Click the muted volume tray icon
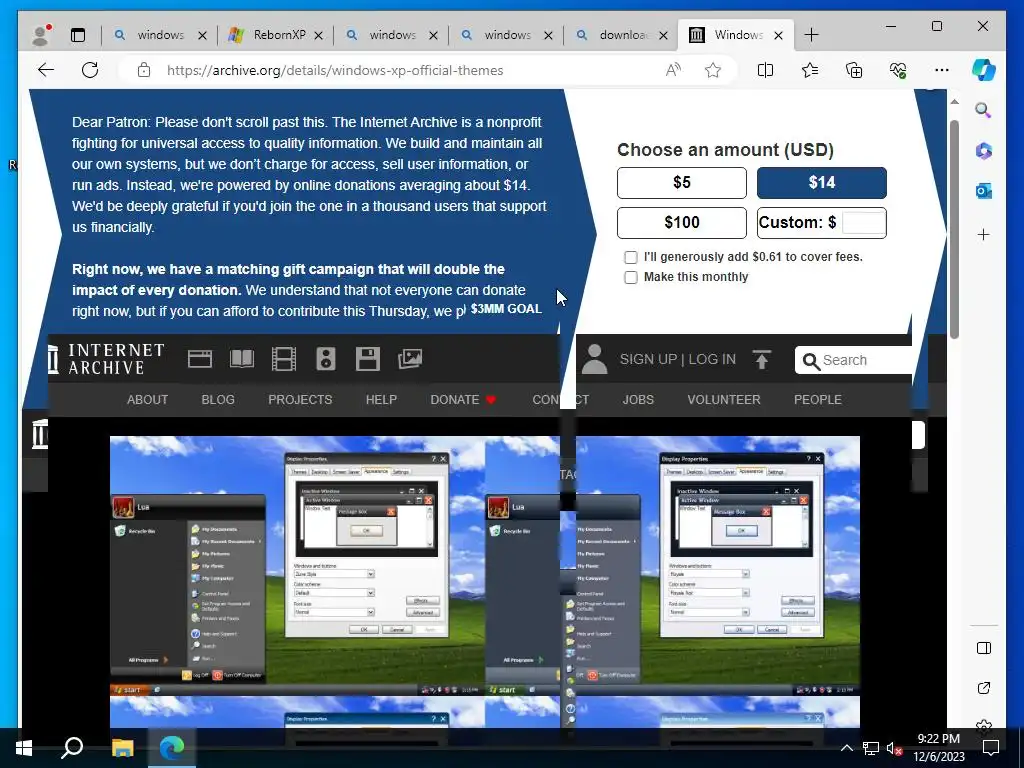Viewport: 1024px width, 768px height. (x=894, y=748)
